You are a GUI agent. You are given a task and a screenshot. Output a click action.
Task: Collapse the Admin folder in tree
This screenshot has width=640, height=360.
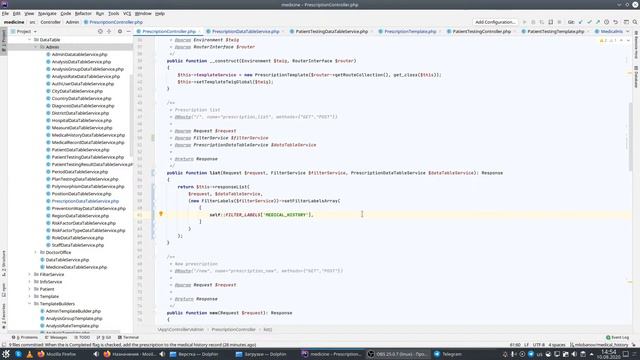pos(36,47)
